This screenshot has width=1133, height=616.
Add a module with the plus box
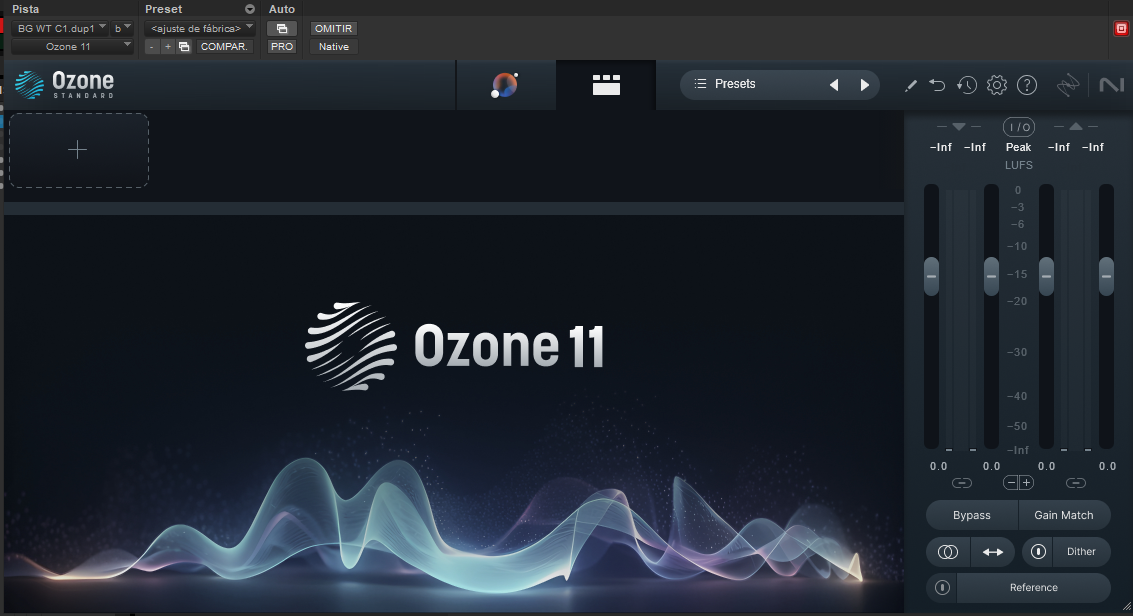[79, 150]
